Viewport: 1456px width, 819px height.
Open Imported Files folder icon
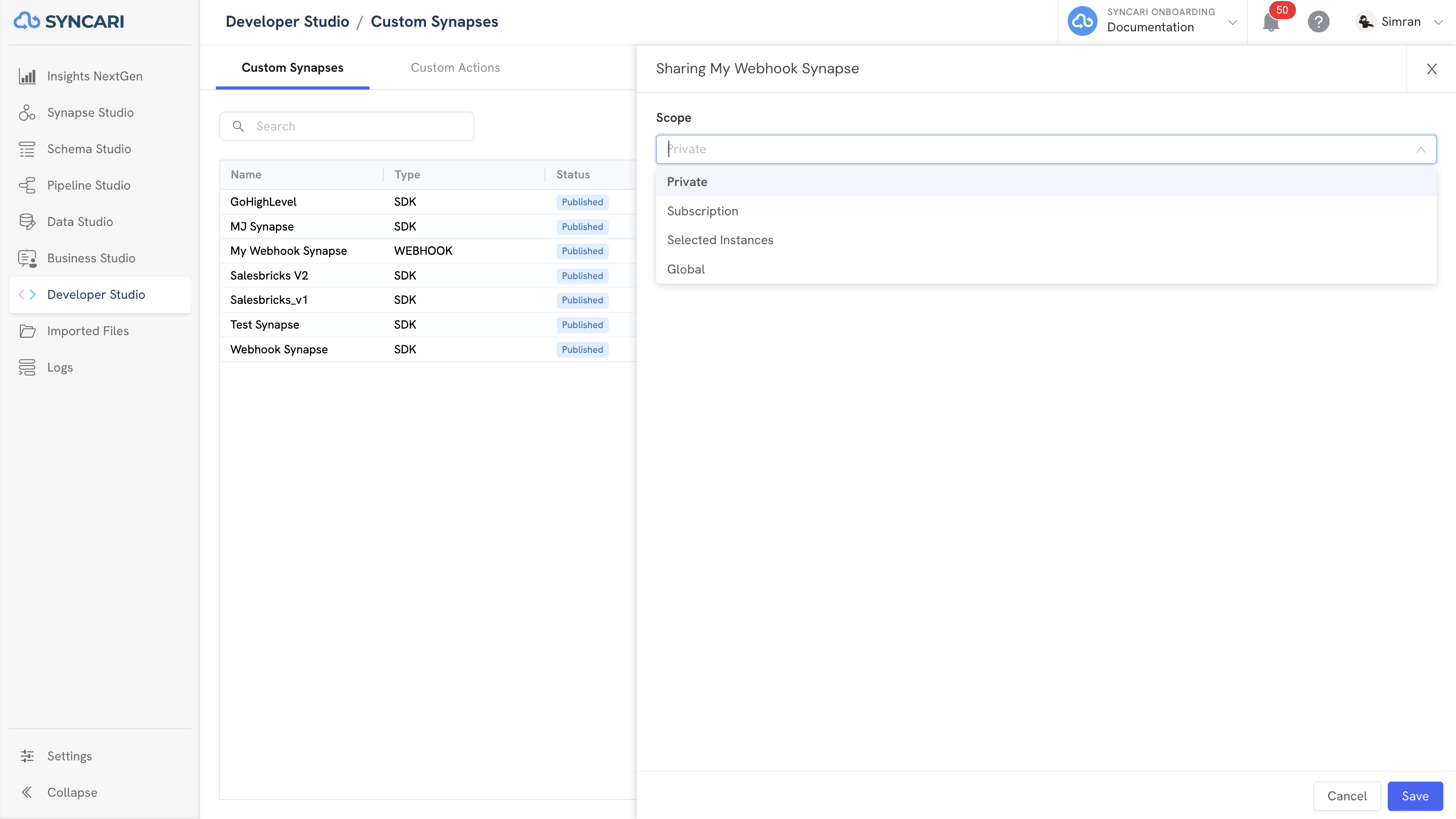pos(27,331)
